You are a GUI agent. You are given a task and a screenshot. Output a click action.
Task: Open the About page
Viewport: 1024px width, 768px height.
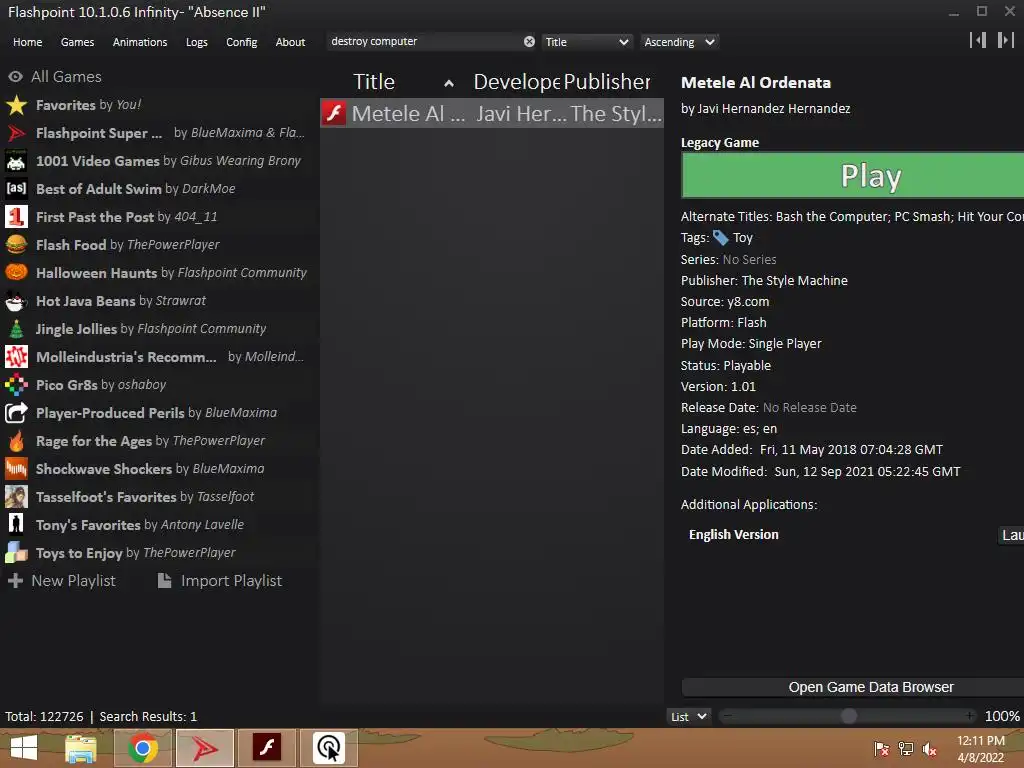[290, 42]
